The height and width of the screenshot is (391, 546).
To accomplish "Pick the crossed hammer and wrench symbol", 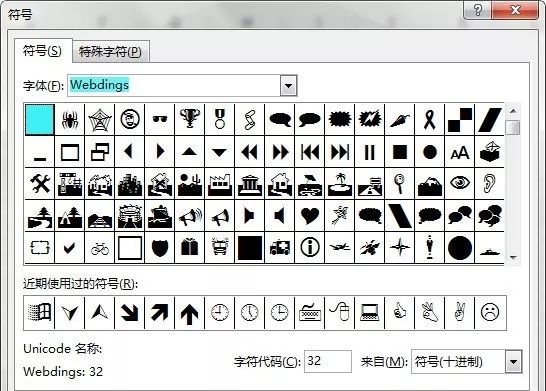I will point(40,184).
